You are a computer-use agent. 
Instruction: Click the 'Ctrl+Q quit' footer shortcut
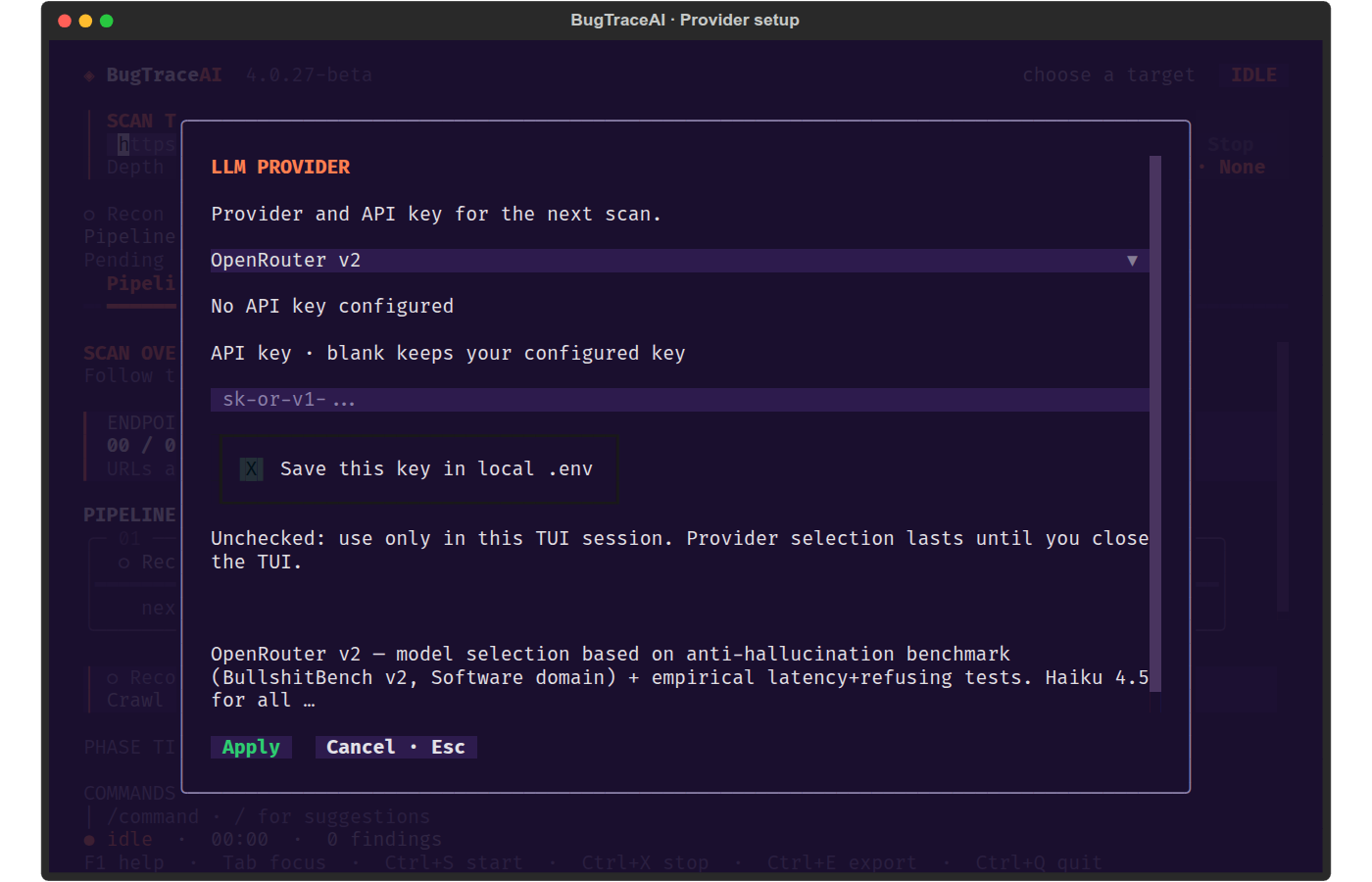pyautogui.click(x=1039, y=862)
